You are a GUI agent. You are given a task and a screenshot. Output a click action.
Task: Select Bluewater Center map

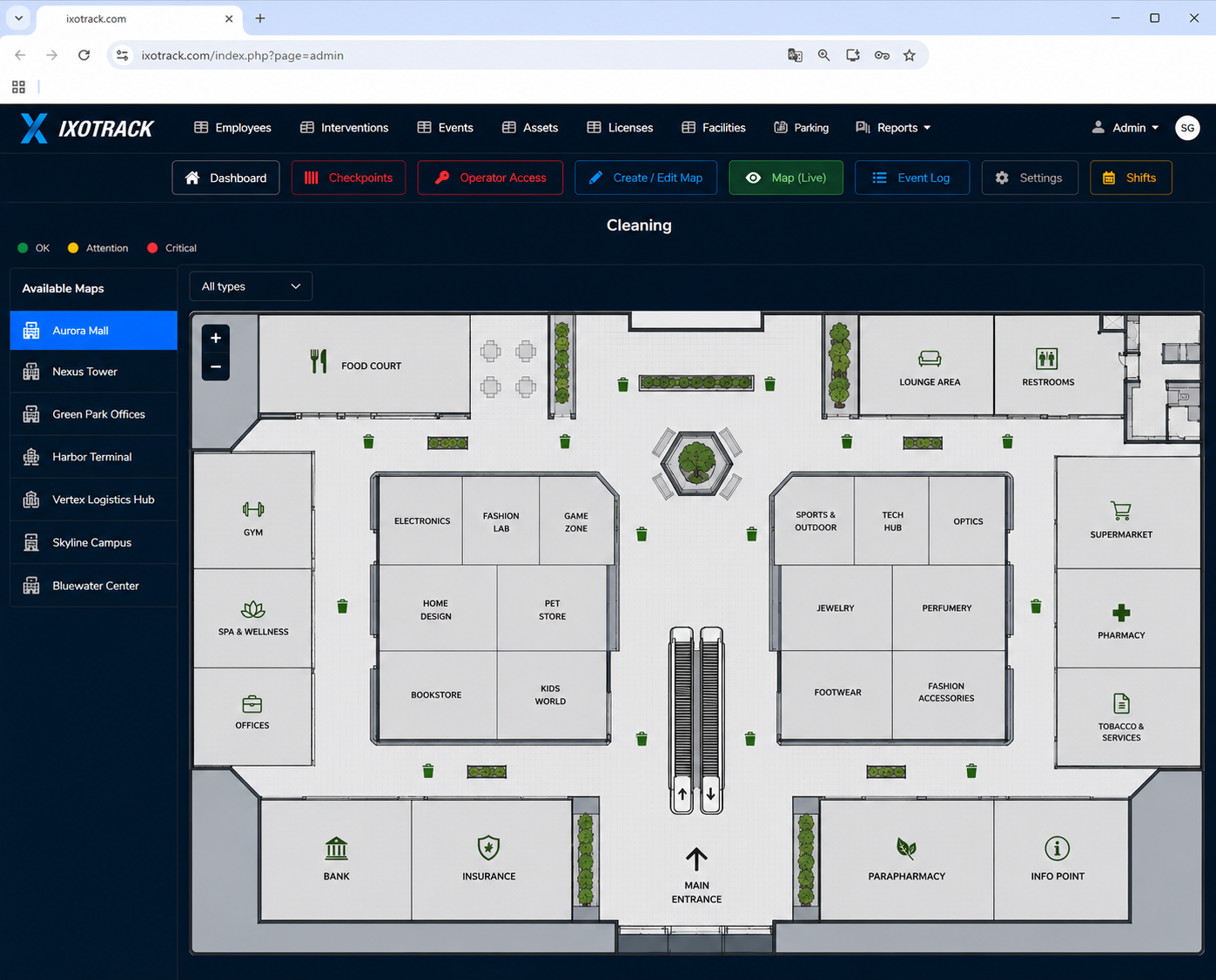[93, 586]
